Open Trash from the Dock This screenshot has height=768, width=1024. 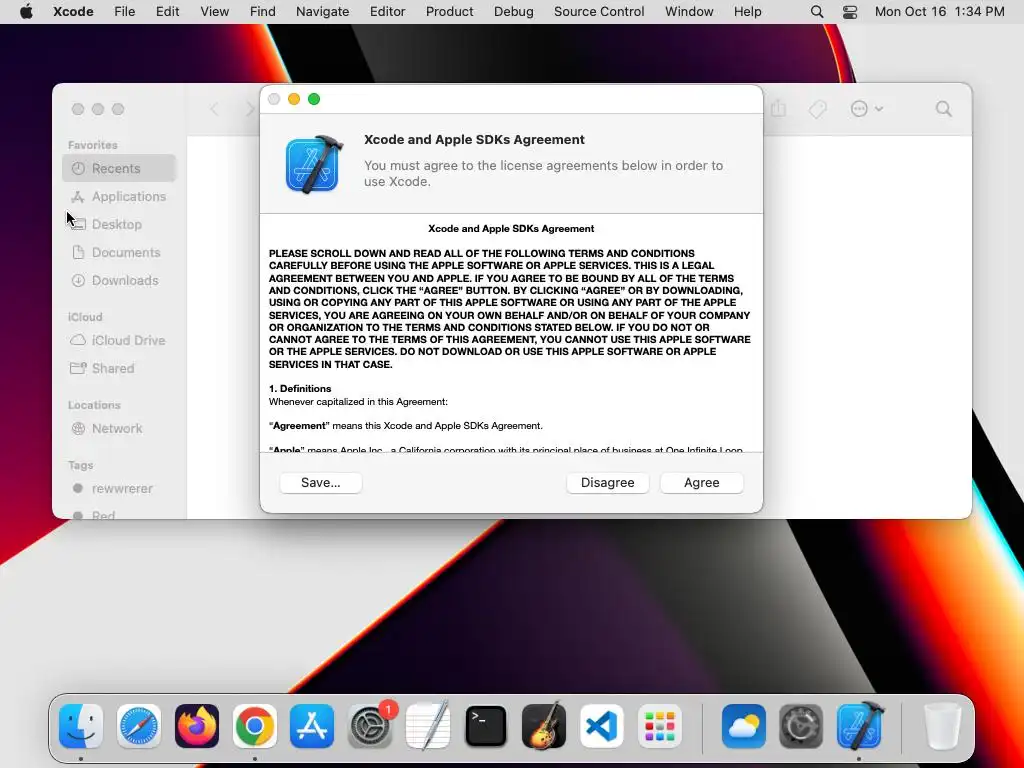click(942, 726)
